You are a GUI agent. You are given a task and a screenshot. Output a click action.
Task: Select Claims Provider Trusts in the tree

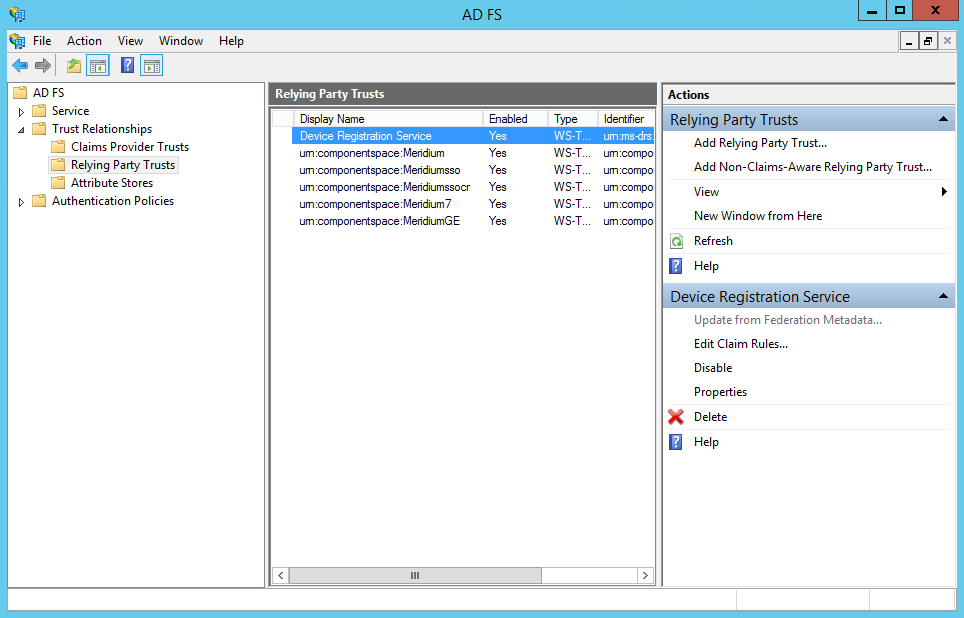tap(130, 146)
